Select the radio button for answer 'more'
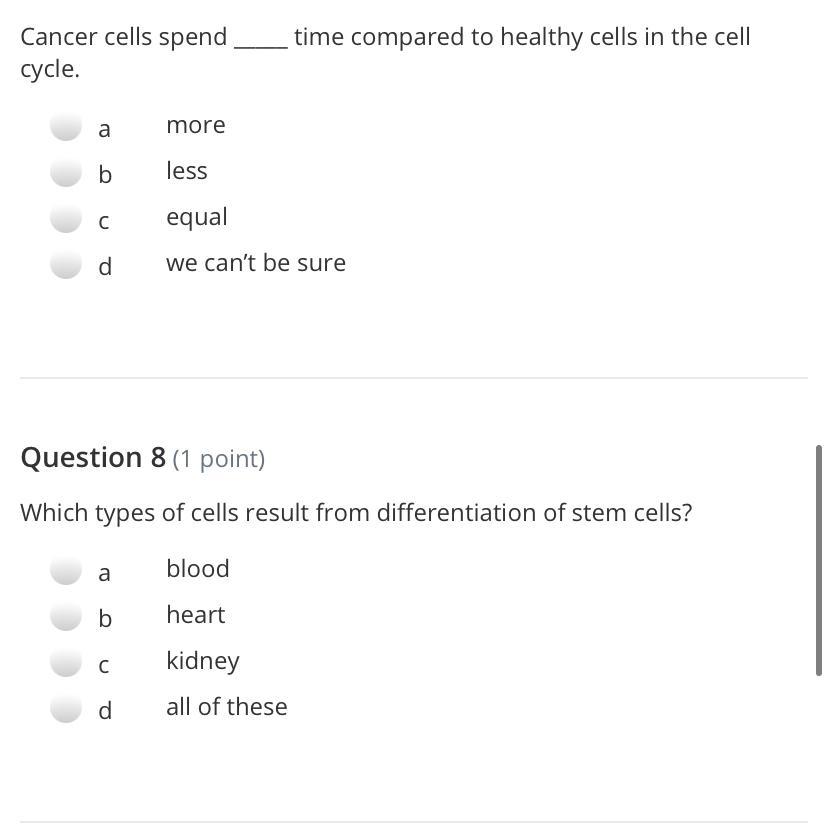Screen dimensions: 828x829 click(66, 127)
